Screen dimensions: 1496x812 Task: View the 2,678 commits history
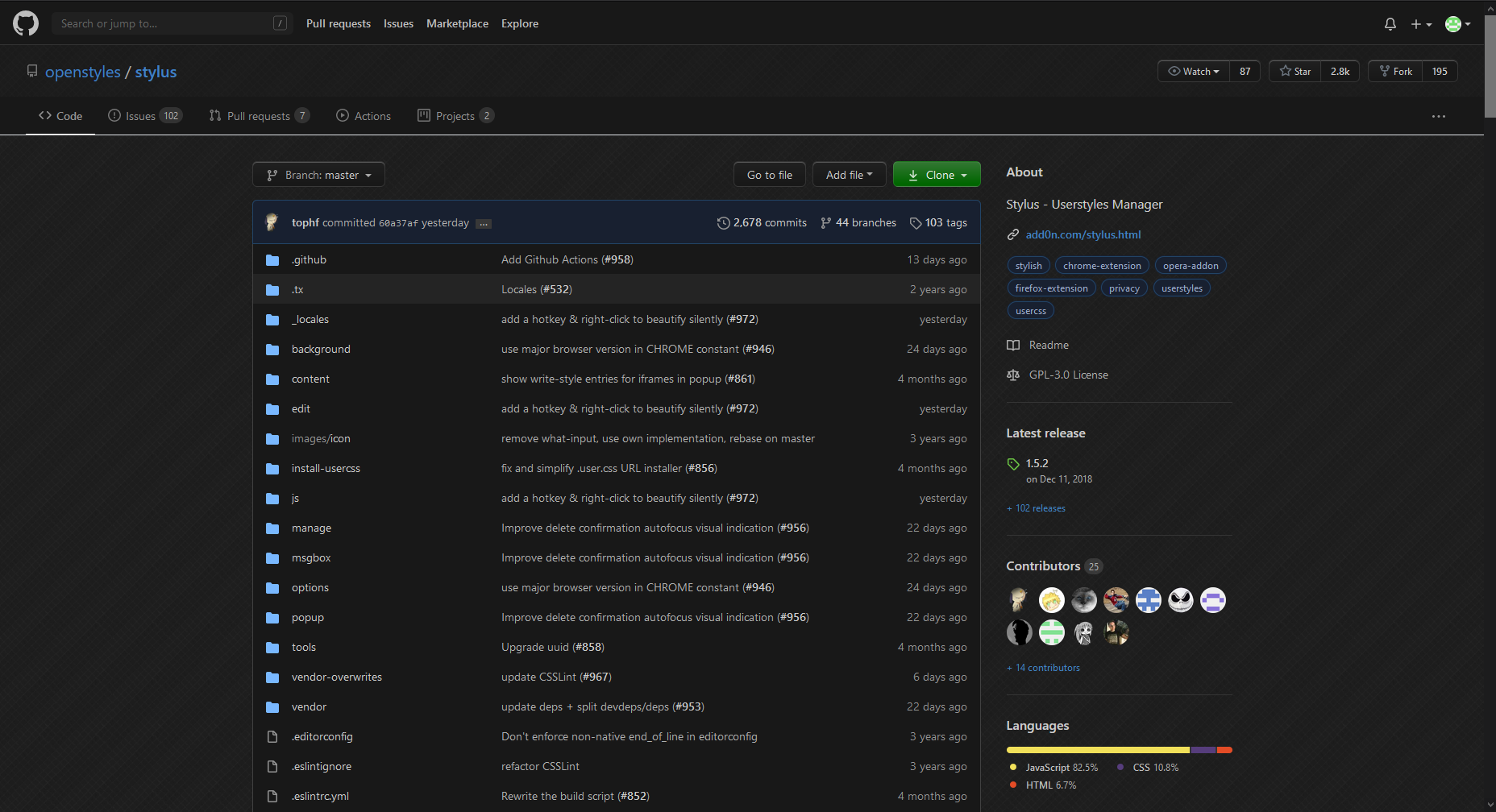pyautogui.click(x=762, y=222)
